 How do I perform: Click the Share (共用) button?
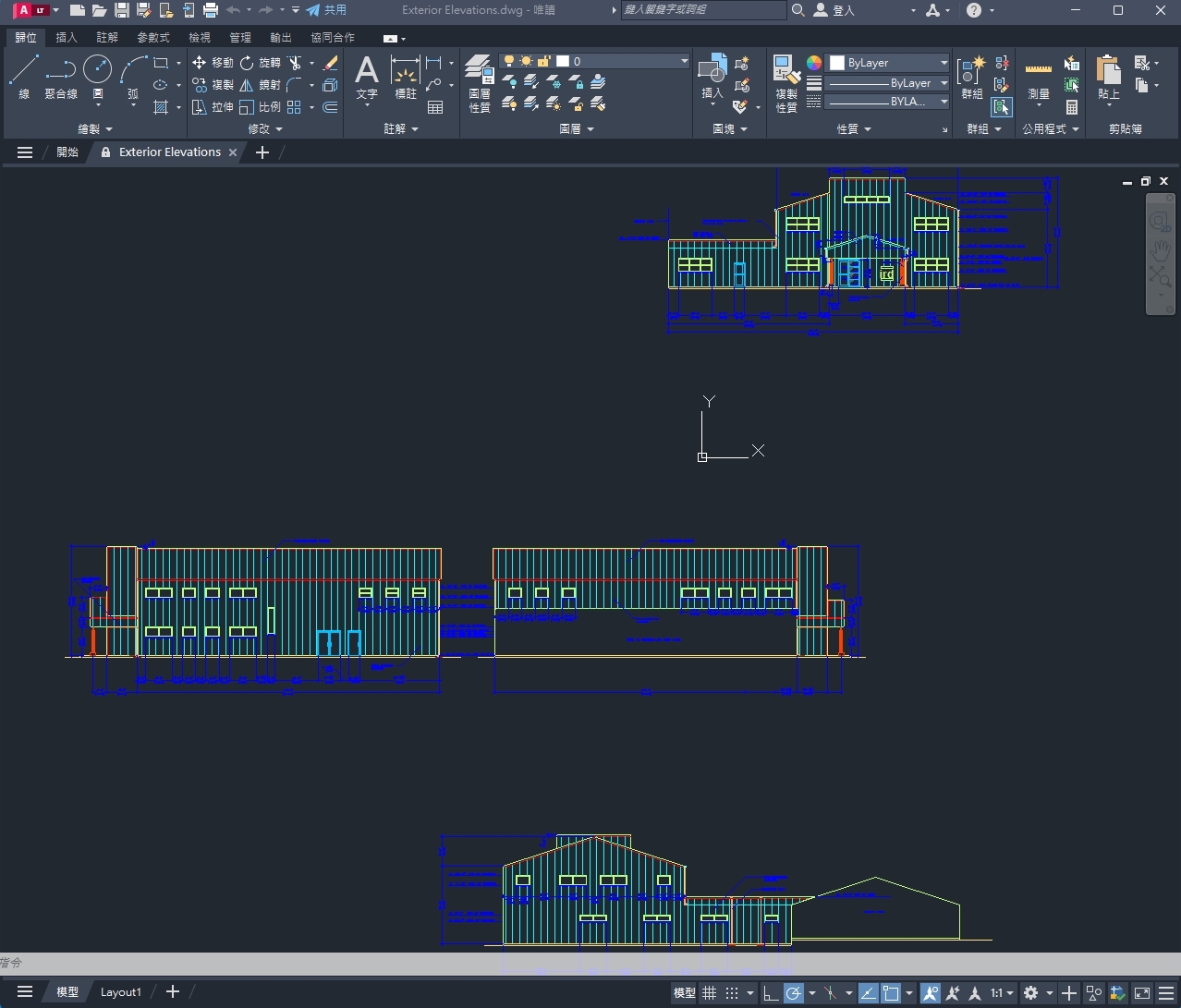tap(326, 10)
